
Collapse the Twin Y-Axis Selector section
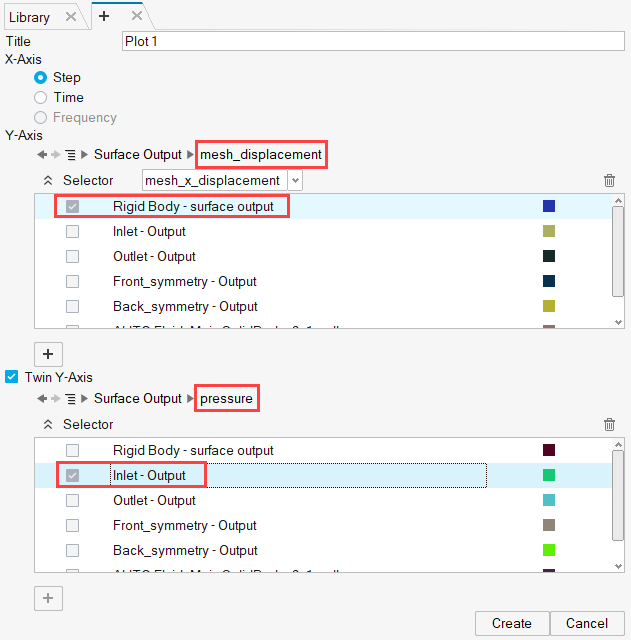[47, 425]
